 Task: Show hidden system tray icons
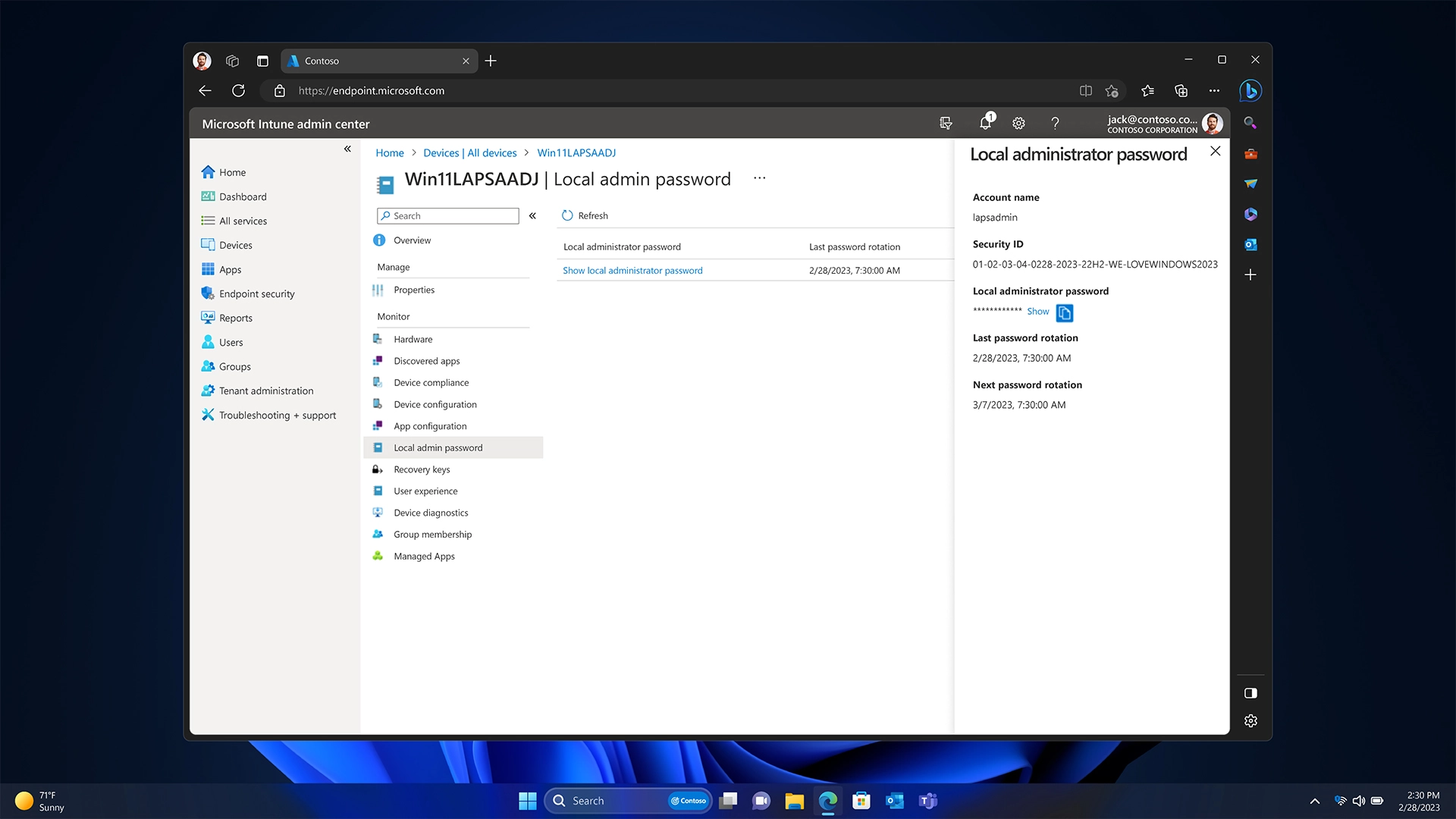[x=1315, y=801]
